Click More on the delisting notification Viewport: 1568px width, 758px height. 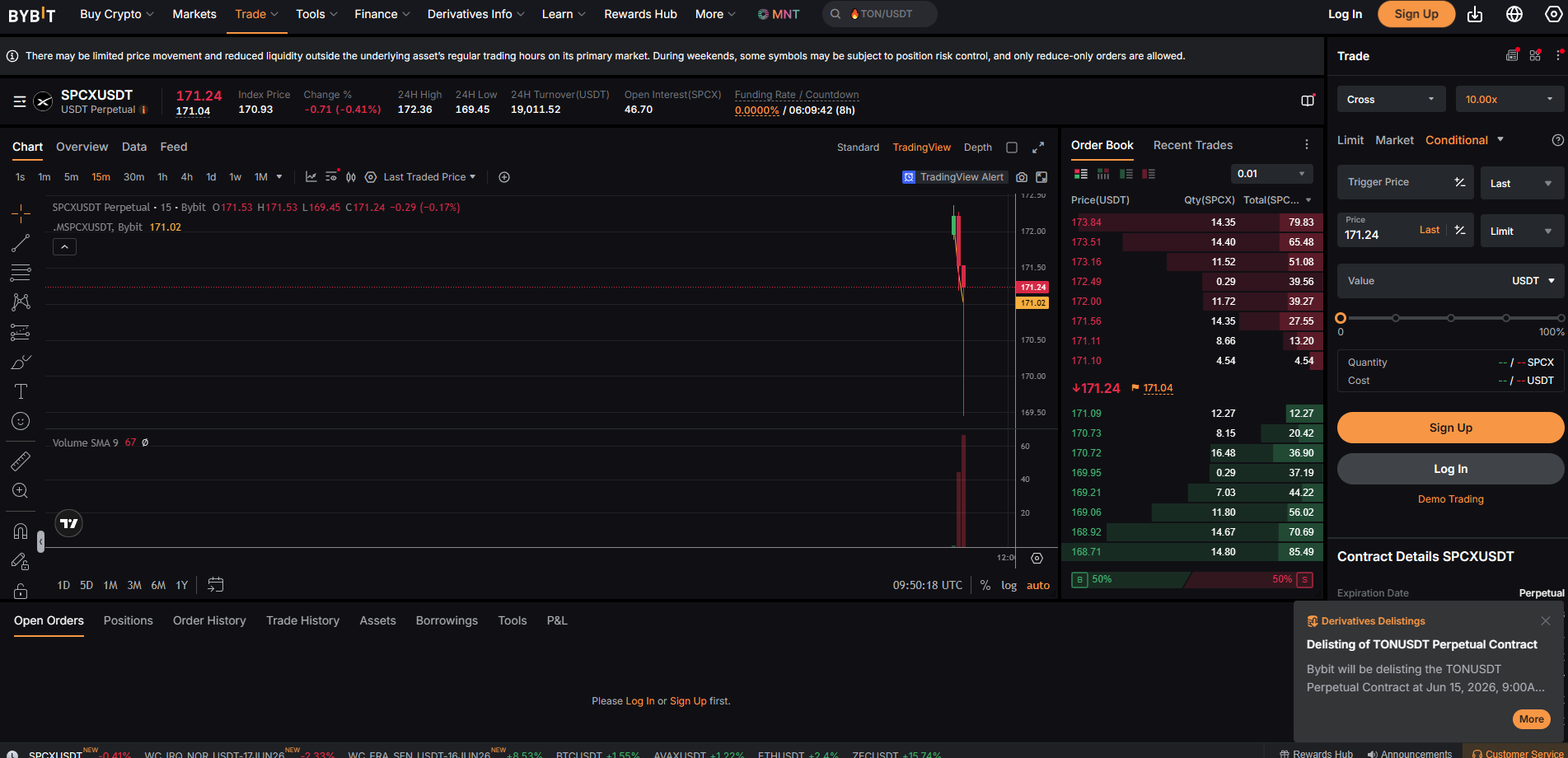point(1531,719)
